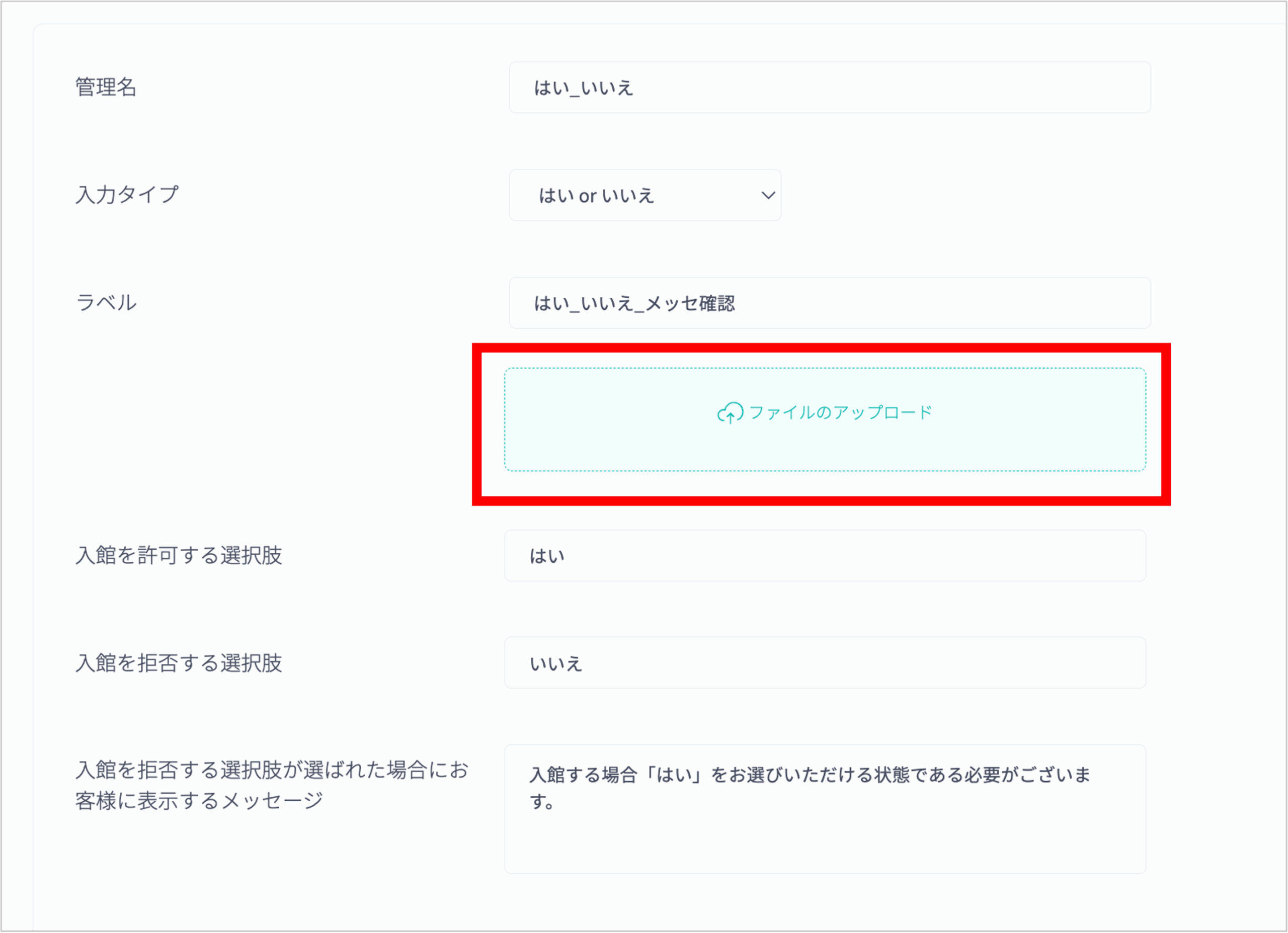The image size is (1288, 933).
Task: Click the message text starting 入館する場合
Action: tap(809, 775)
